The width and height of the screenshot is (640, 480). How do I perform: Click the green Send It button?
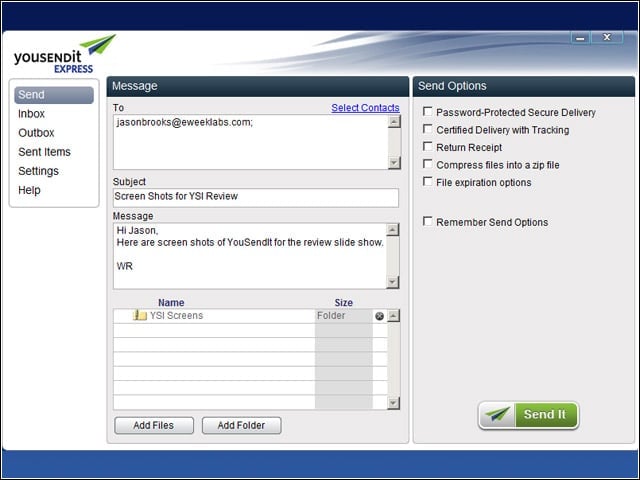(528, 415)
